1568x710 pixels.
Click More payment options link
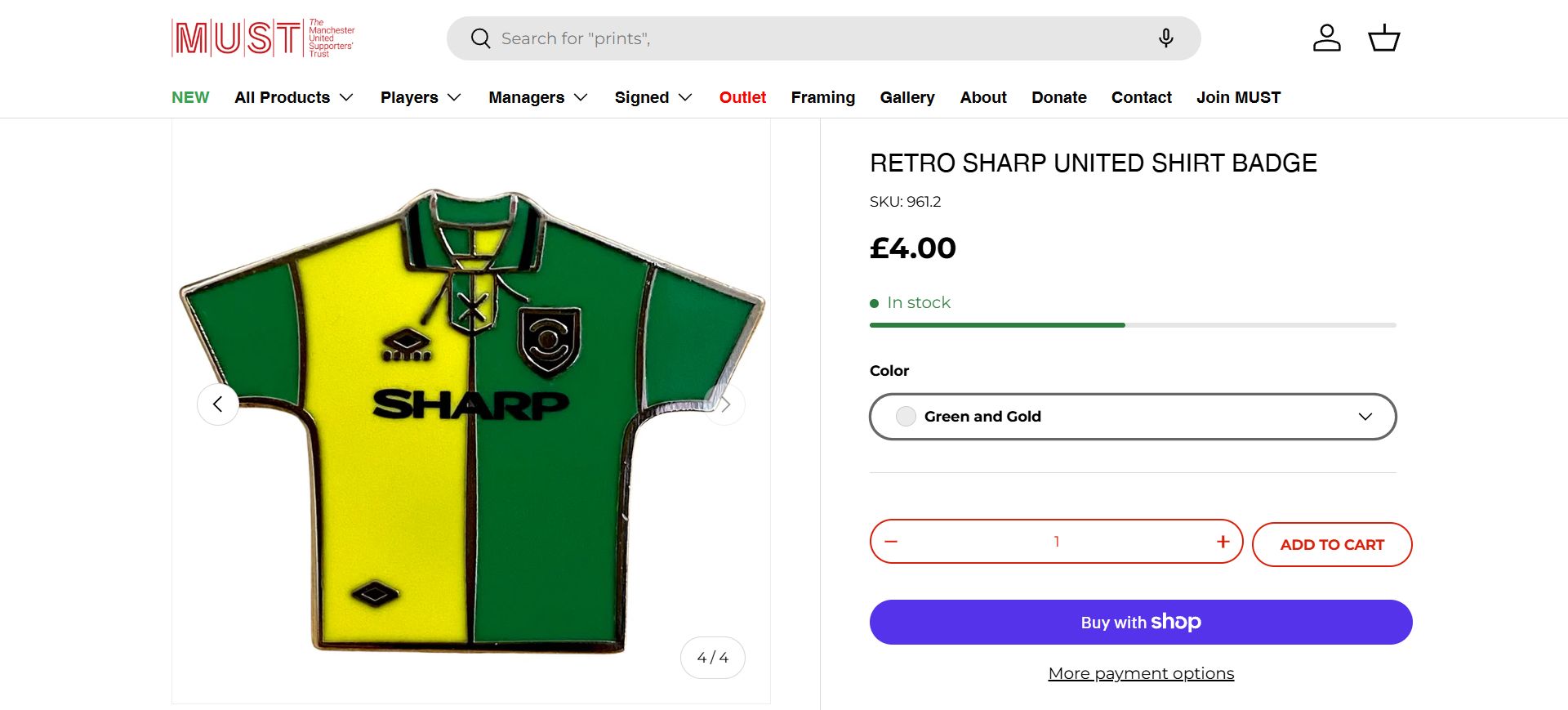click(x=1141, y=673)
